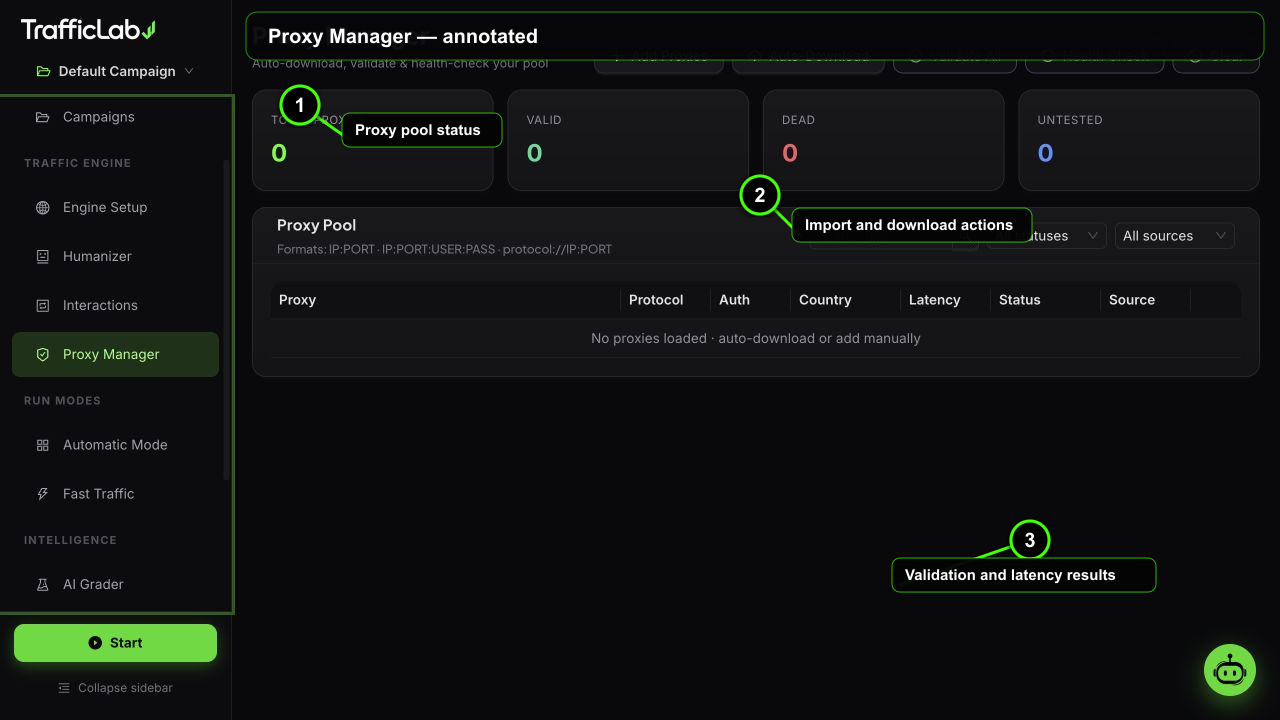Click the AI Grader flask icon
The height and width of the screenshot is (720, 1280).
pyautogui.click(x=42, y=585)
